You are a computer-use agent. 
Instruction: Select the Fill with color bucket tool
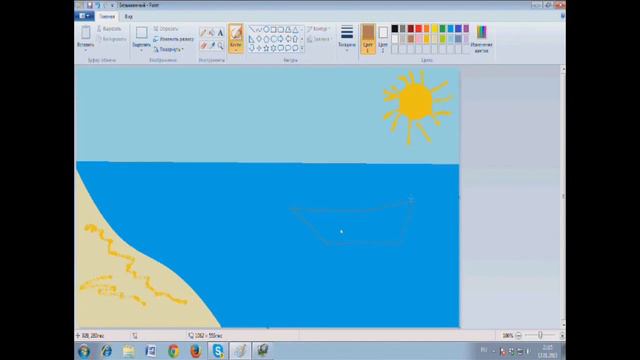click(211, 33)
